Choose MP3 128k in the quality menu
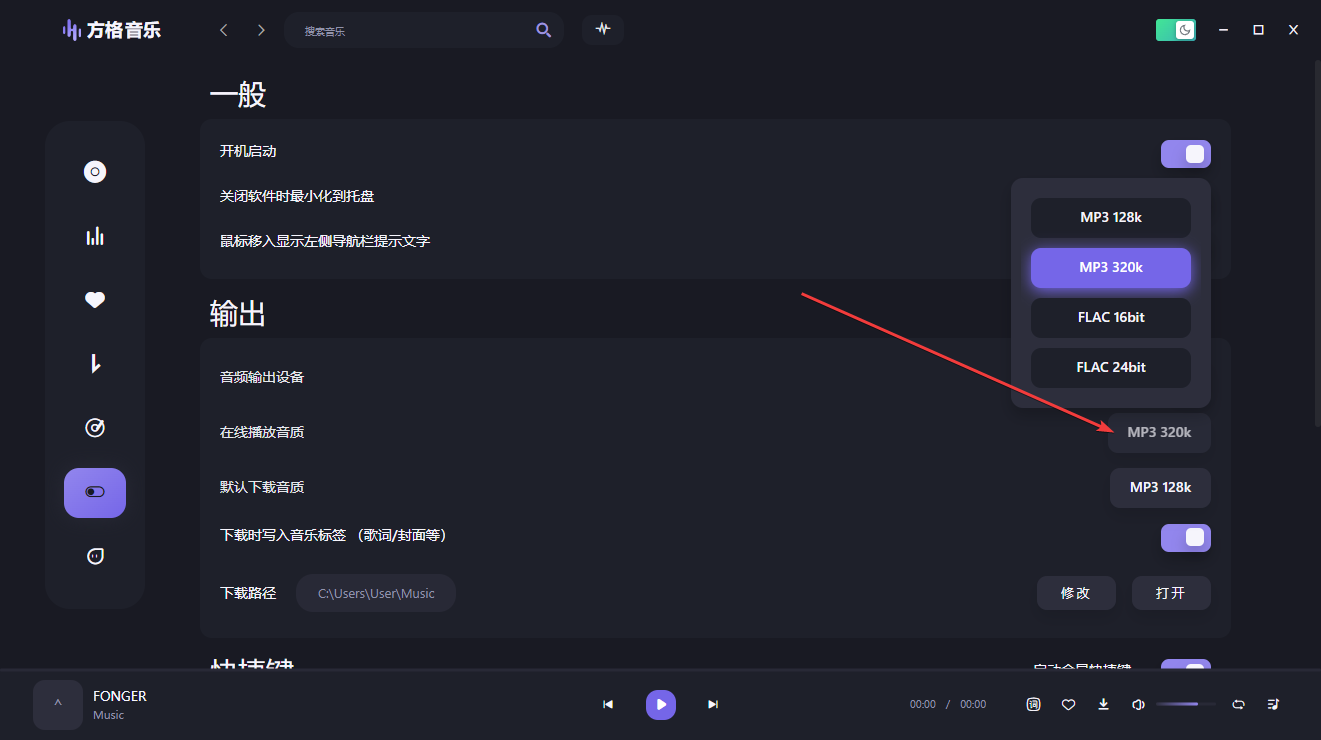1321x740 pixels. click(1110, 217)
